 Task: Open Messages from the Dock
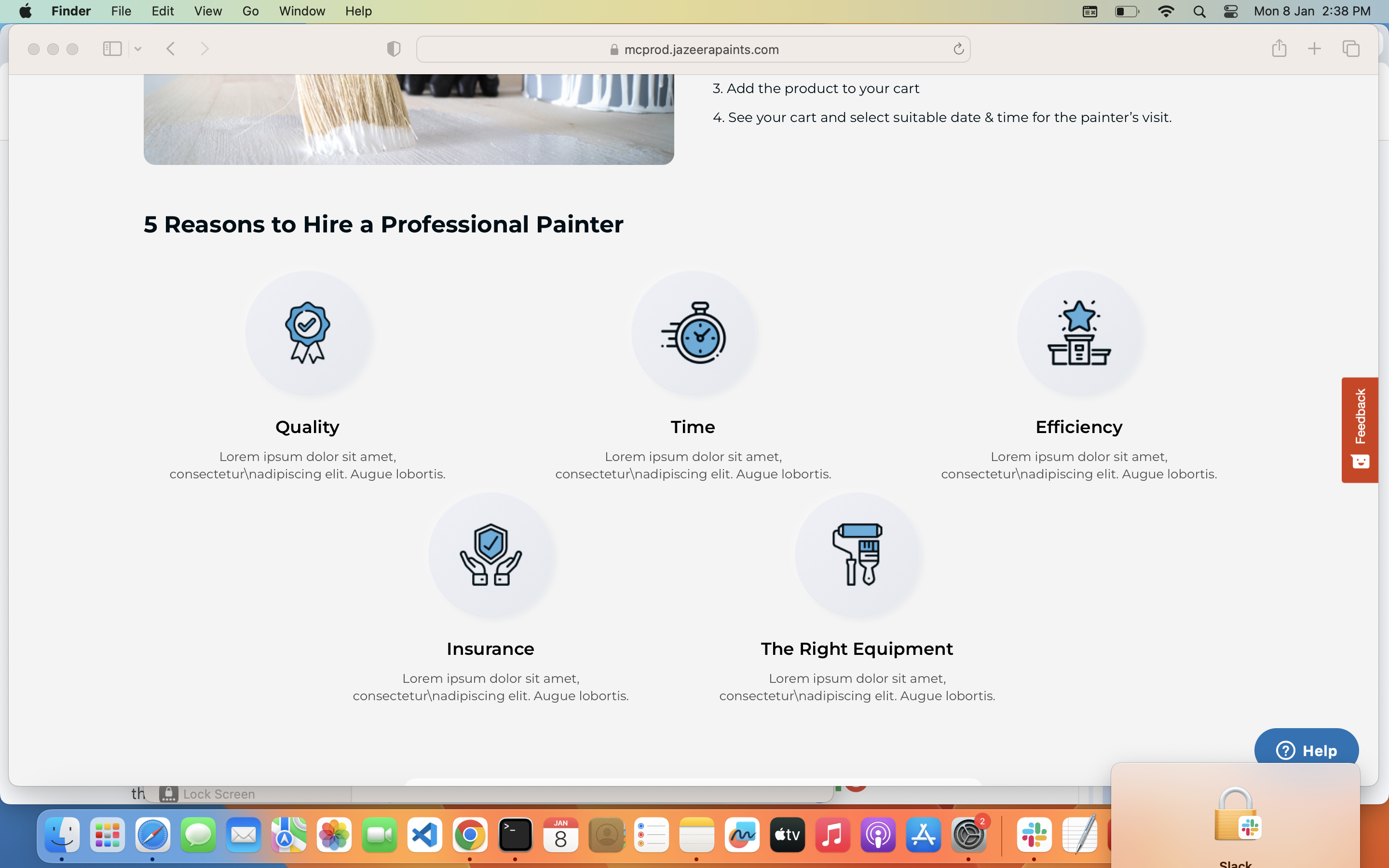[198, 835]
